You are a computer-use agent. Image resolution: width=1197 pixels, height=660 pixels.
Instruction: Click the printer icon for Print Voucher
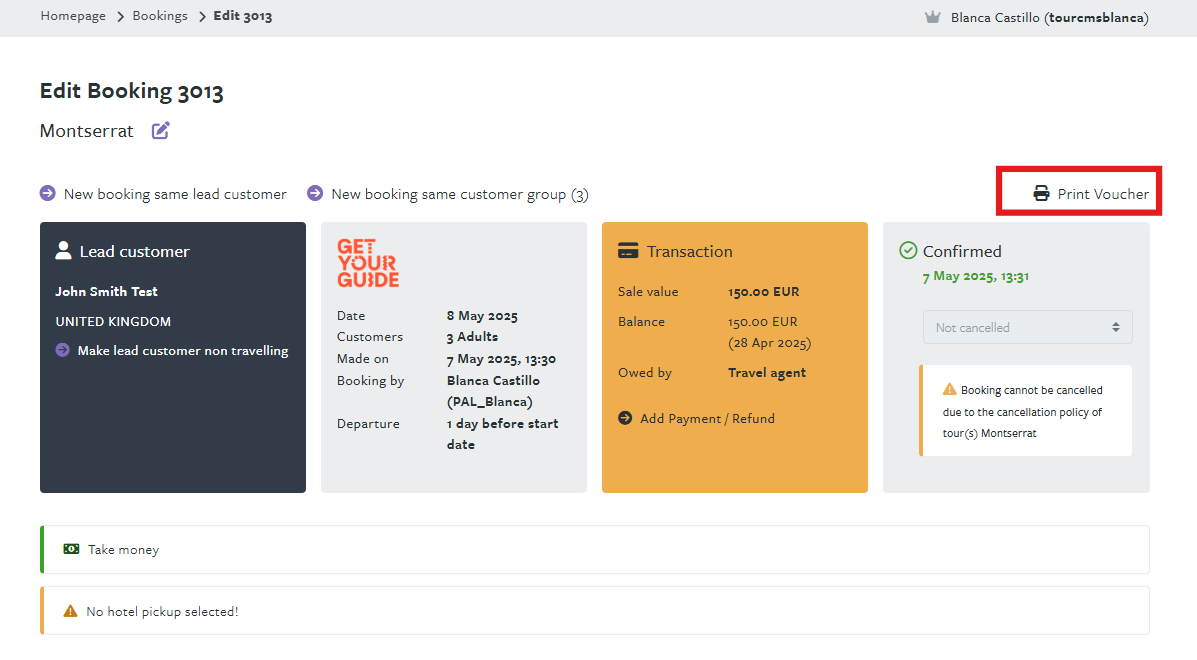point(1041,194)
